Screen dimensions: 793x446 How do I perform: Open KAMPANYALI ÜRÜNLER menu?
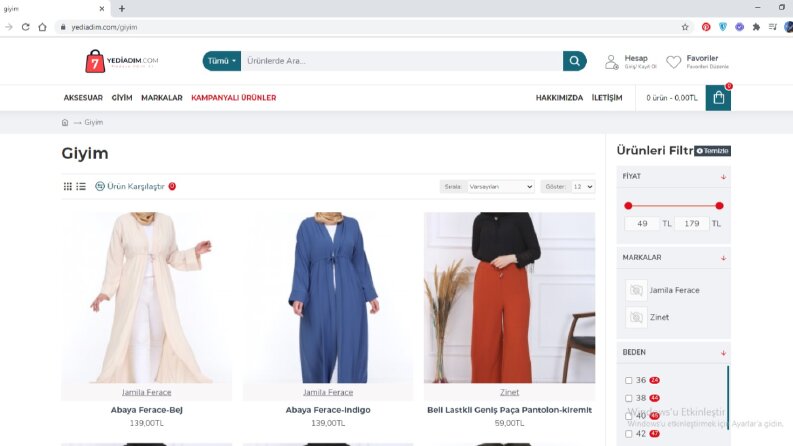(x=234, y=98)
